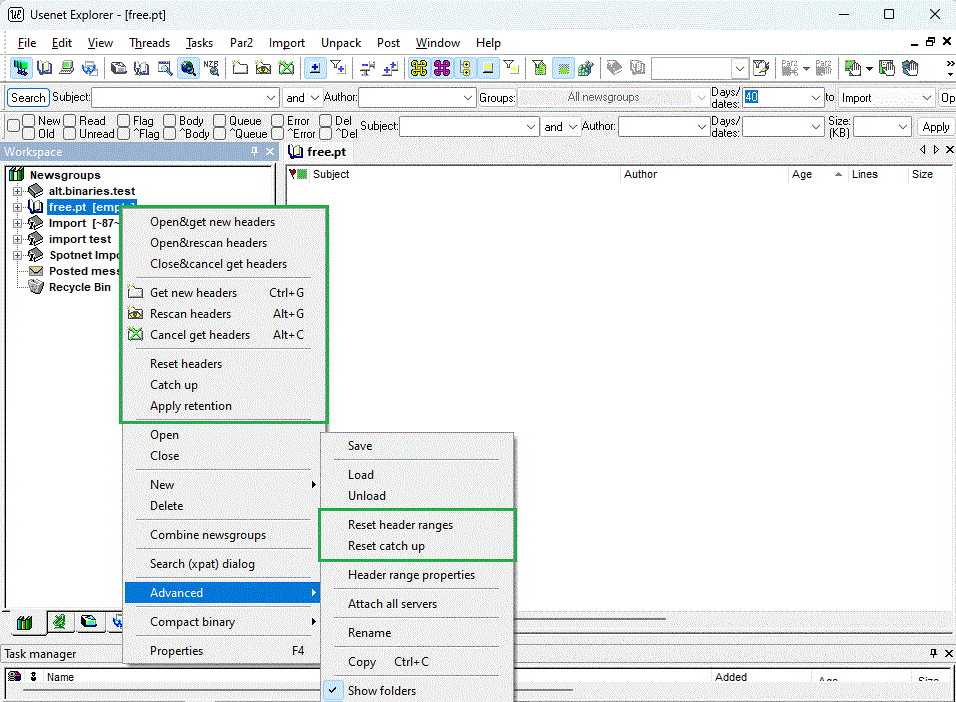Click the green-crossed cancel headers toolbar icon
The width and height of the screenshot is (956, 702).
point(287,68)
